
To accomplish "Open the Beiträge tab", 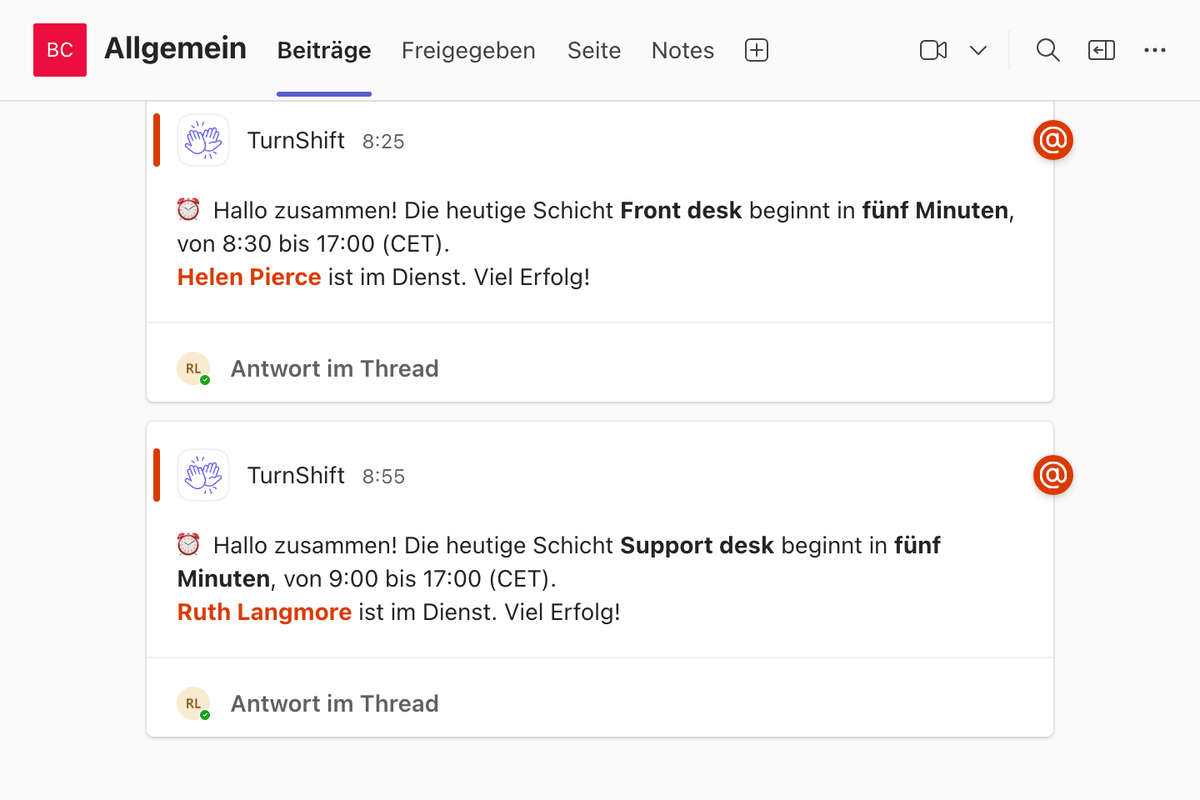I will [324, 50].
